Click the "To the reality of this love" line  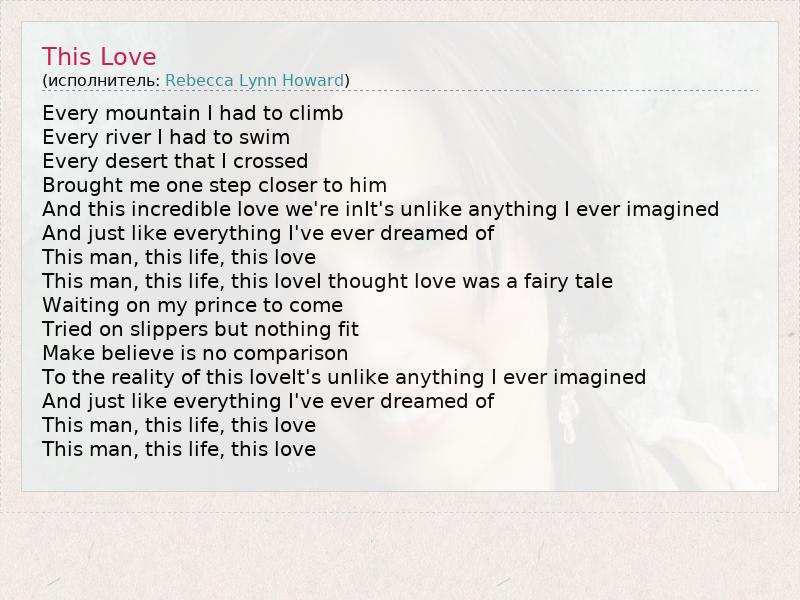344,377
